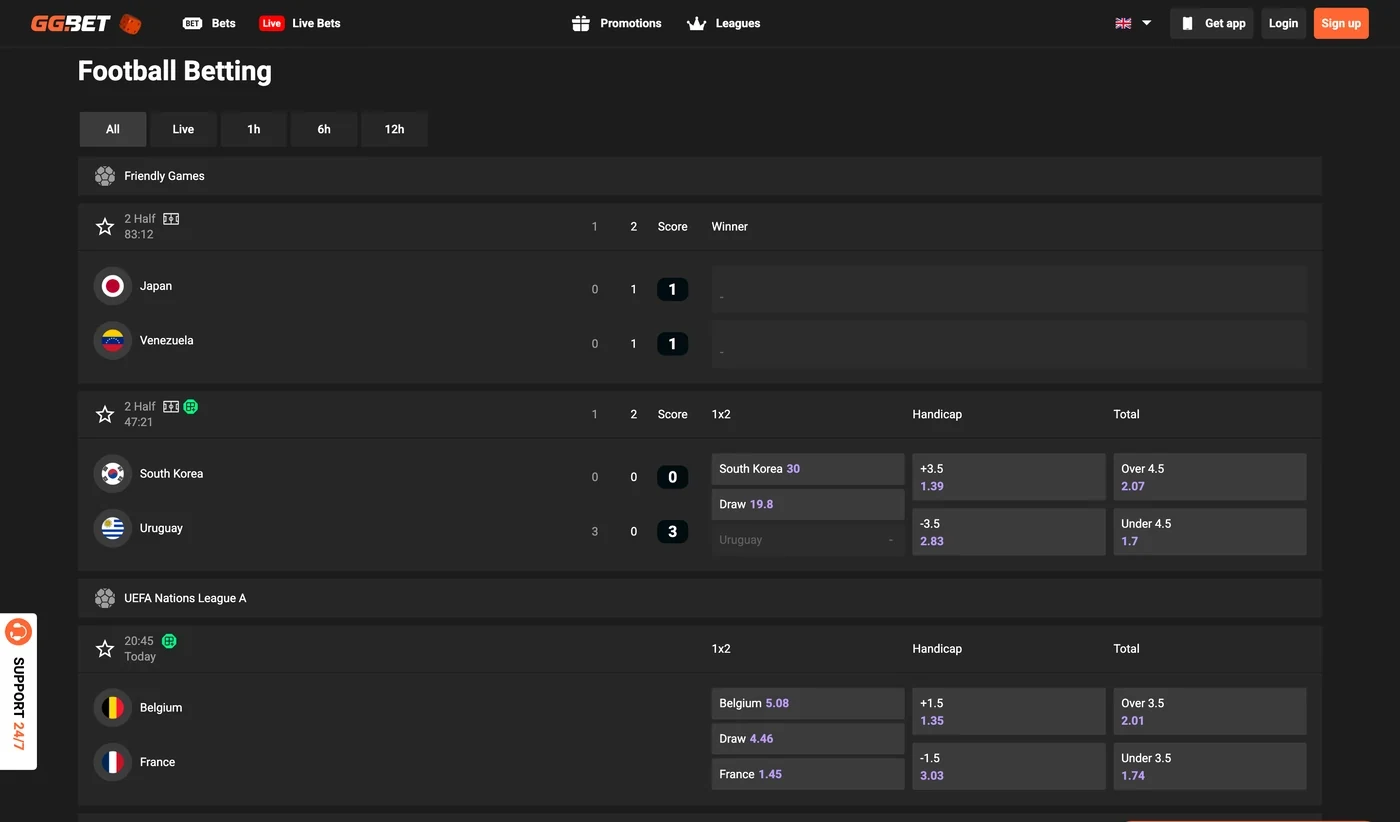This screenshot has height=822, width=1400.
Task: Select Over 3.5 at 2.01
Action: coord(1210,711)
